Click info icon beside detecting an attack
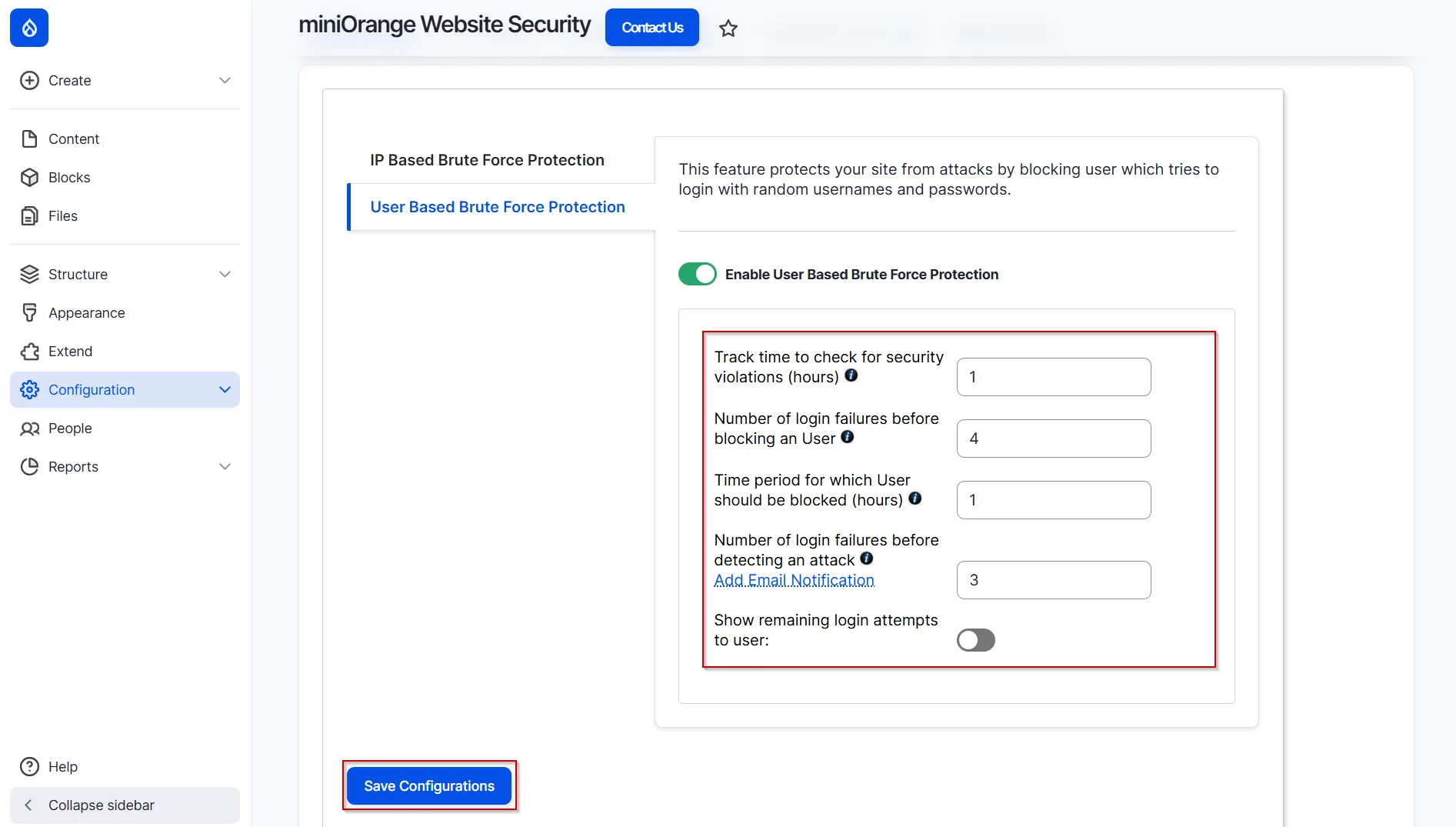Screen dimensions: 1456x827 pyautogui.click(x=867, y=559)
